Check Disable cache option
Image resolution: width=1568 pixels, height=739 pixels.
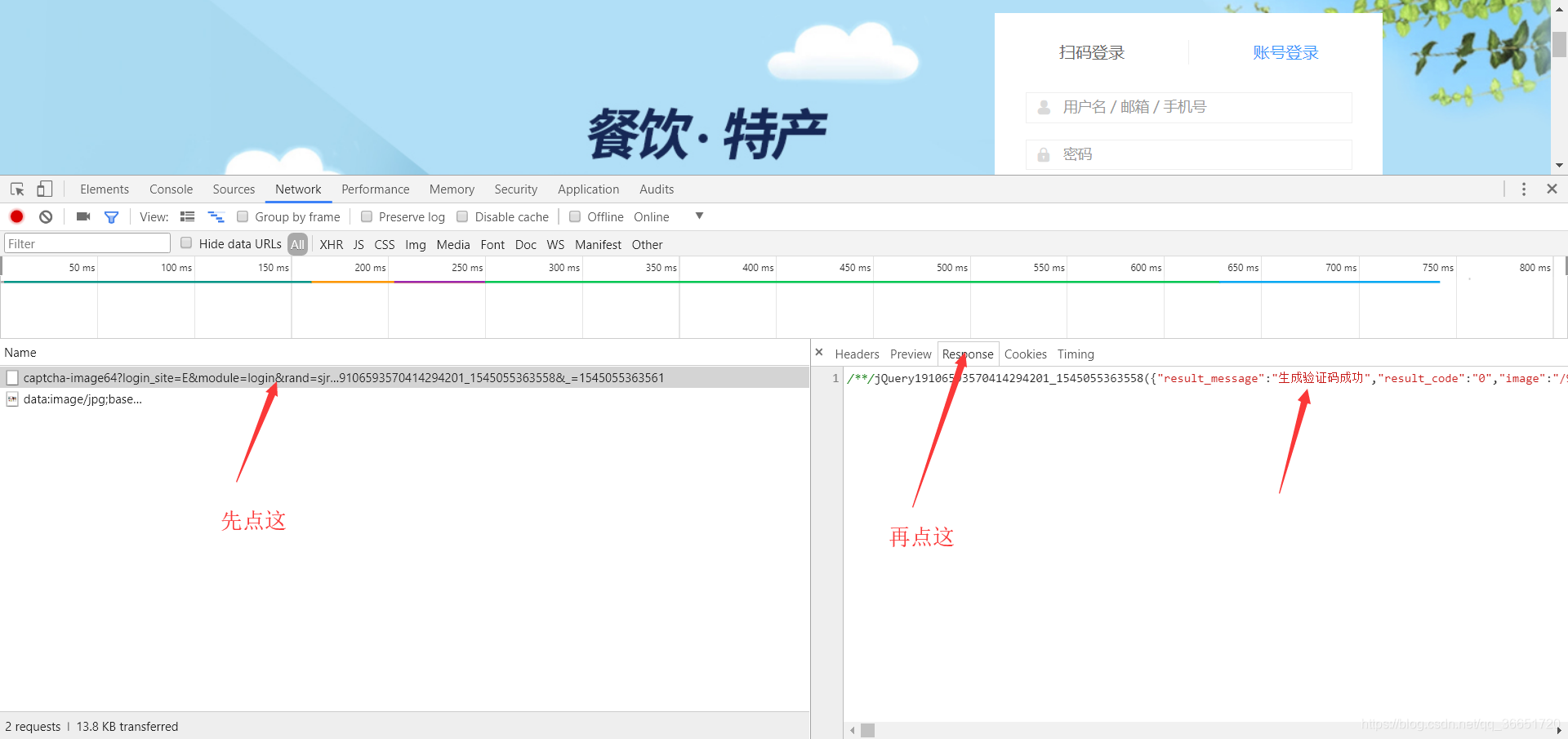click(x=462, y=216)
